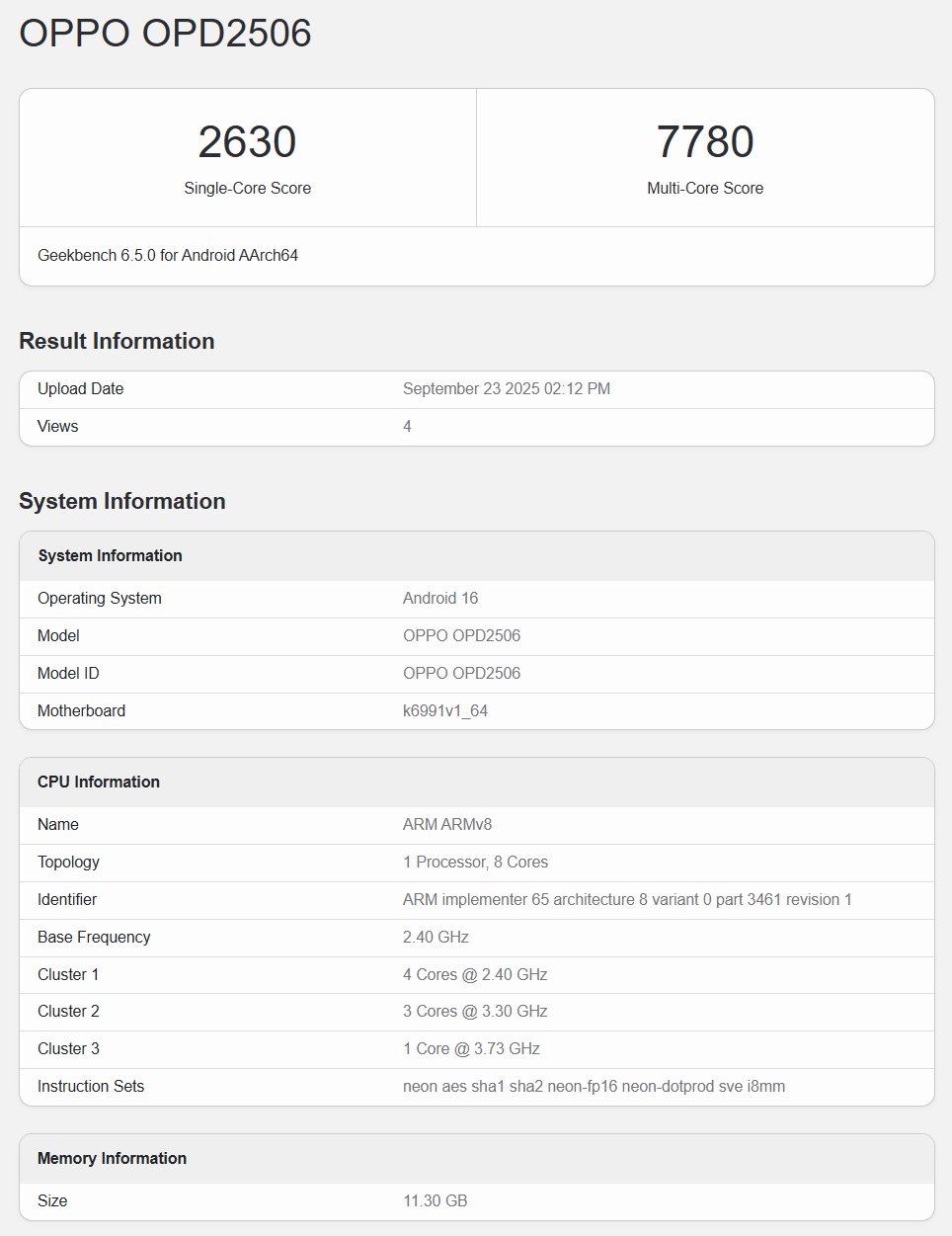The height and width of the screenshot is (1236, 952).
Task: Click the Single-Core Score label
Action: click(247, 188)
